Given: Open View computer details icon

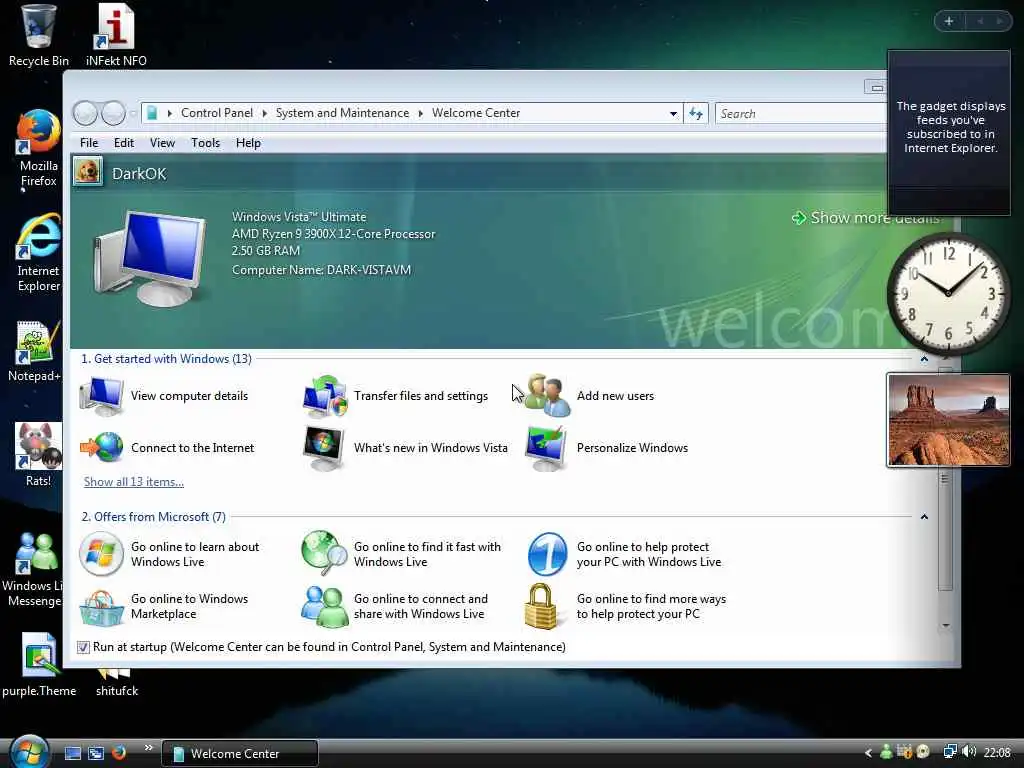Looking at the screenshot, I should (x=101, y=396).
